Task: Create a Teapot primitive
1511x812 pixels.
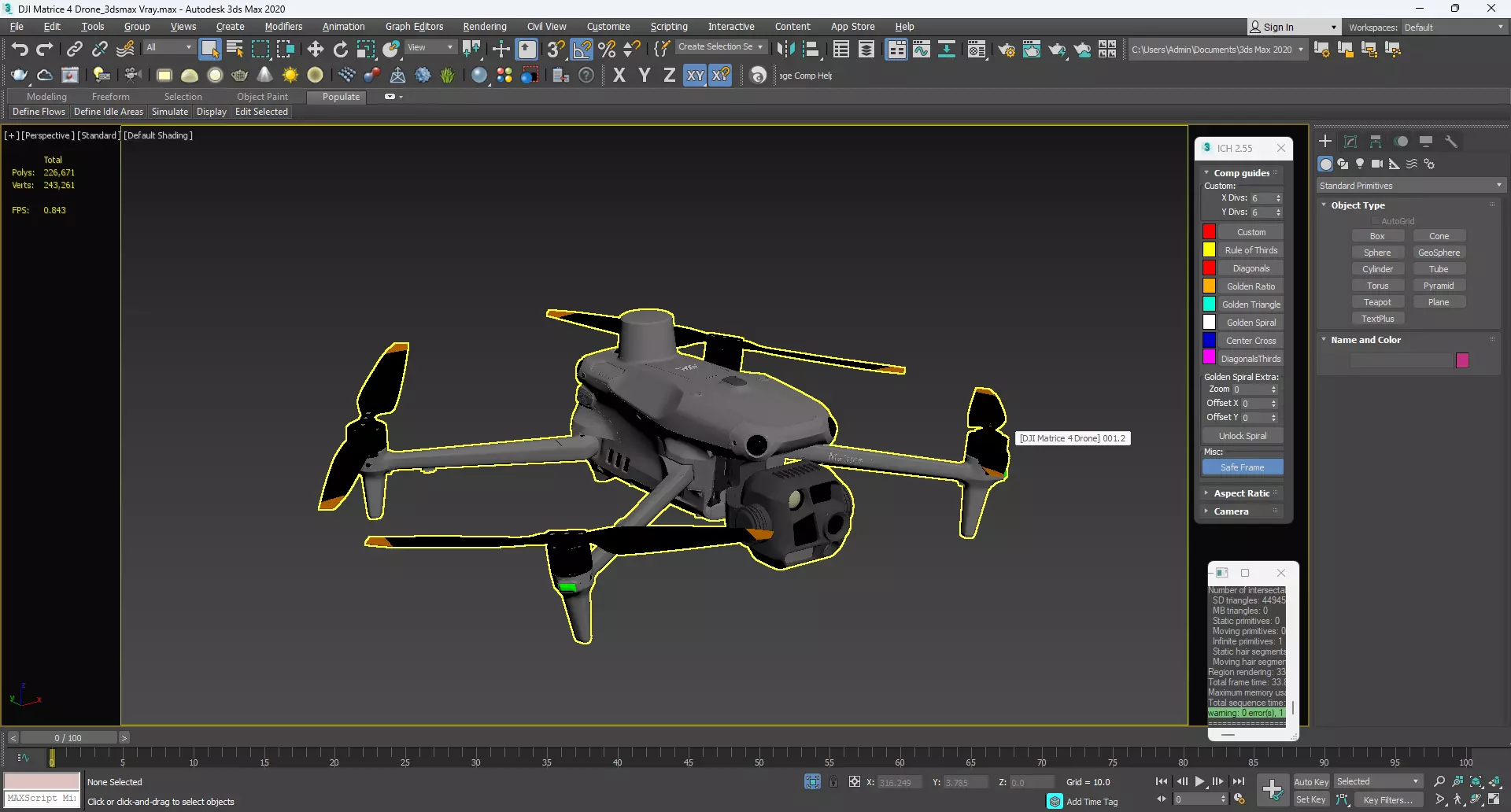Action: pos(1377,302)
